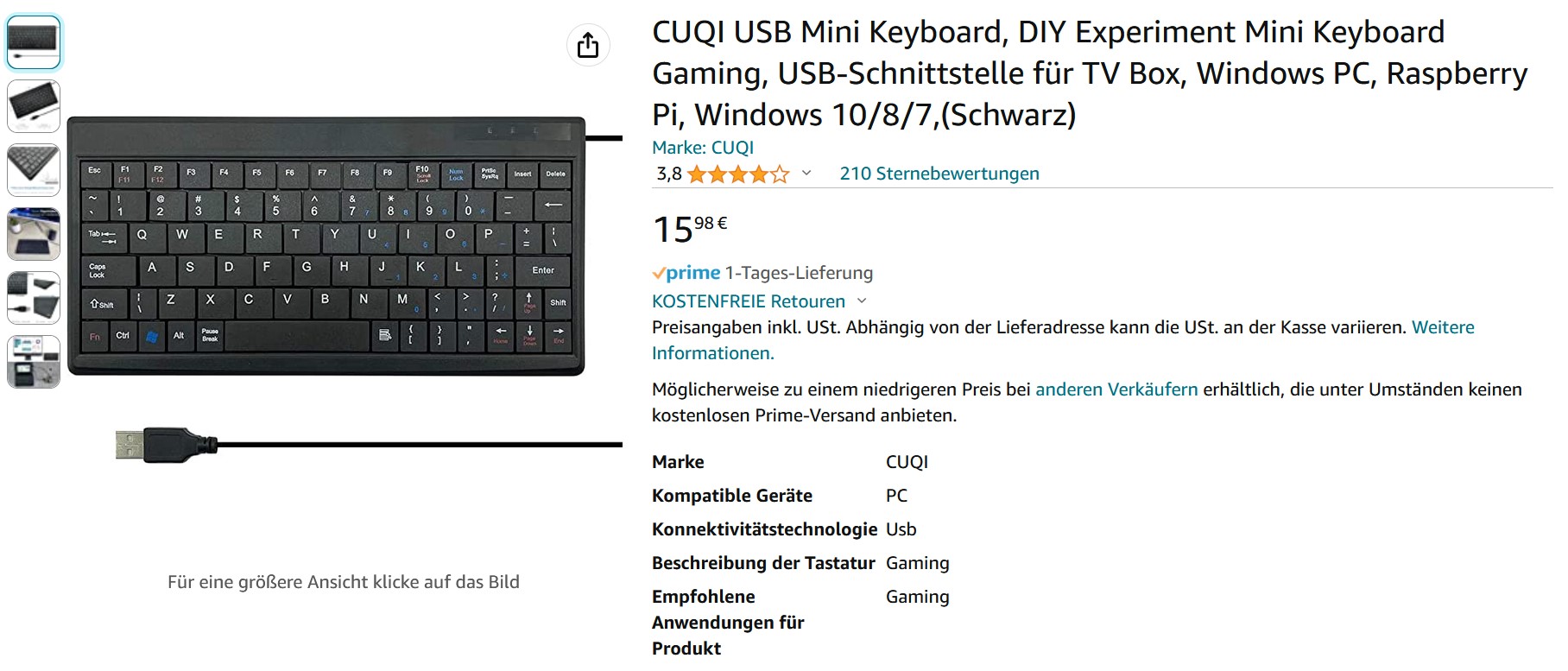Click the product title text
Viewport: 1568px width, 671px height.
[x=1090, y=73]
